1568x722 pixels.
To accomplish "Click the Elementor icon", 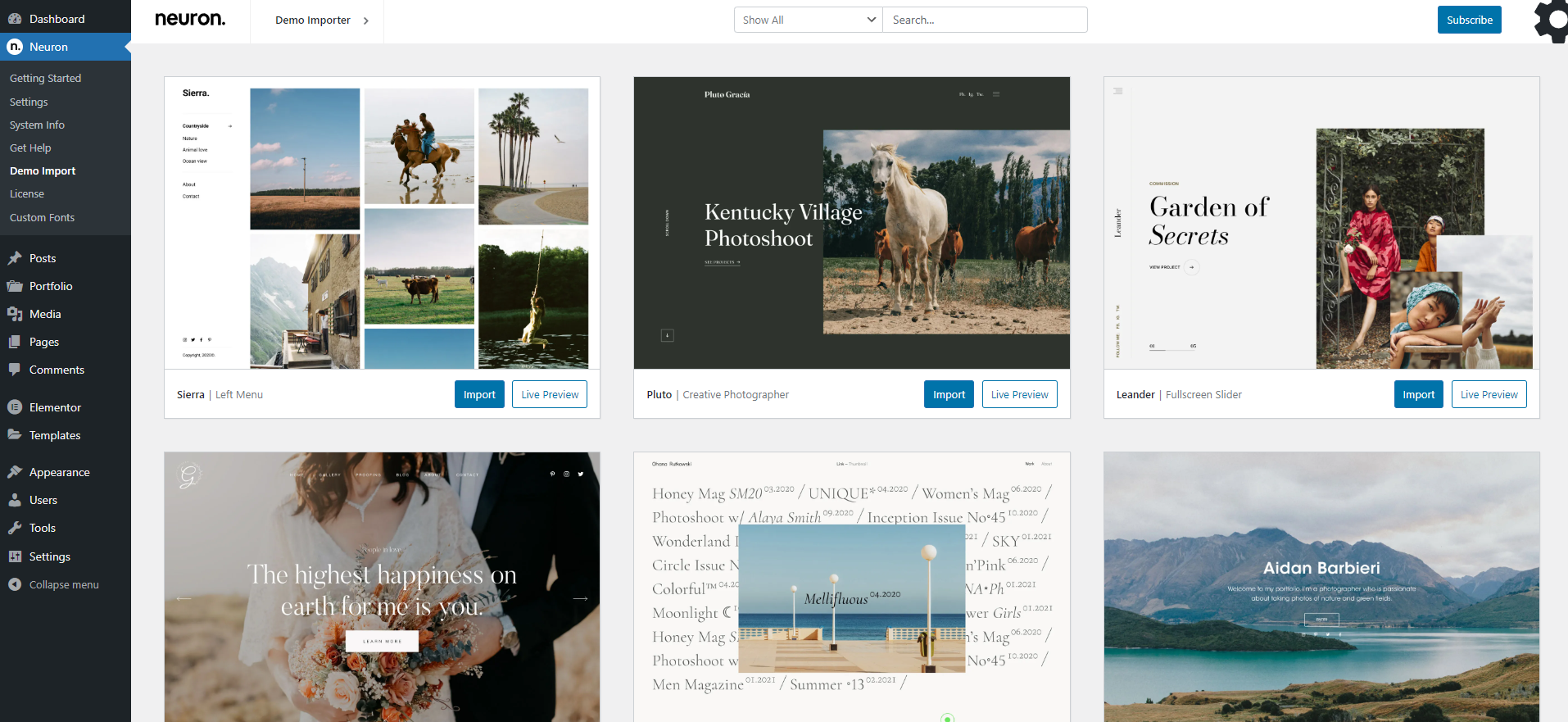I will tap(15, 407).
